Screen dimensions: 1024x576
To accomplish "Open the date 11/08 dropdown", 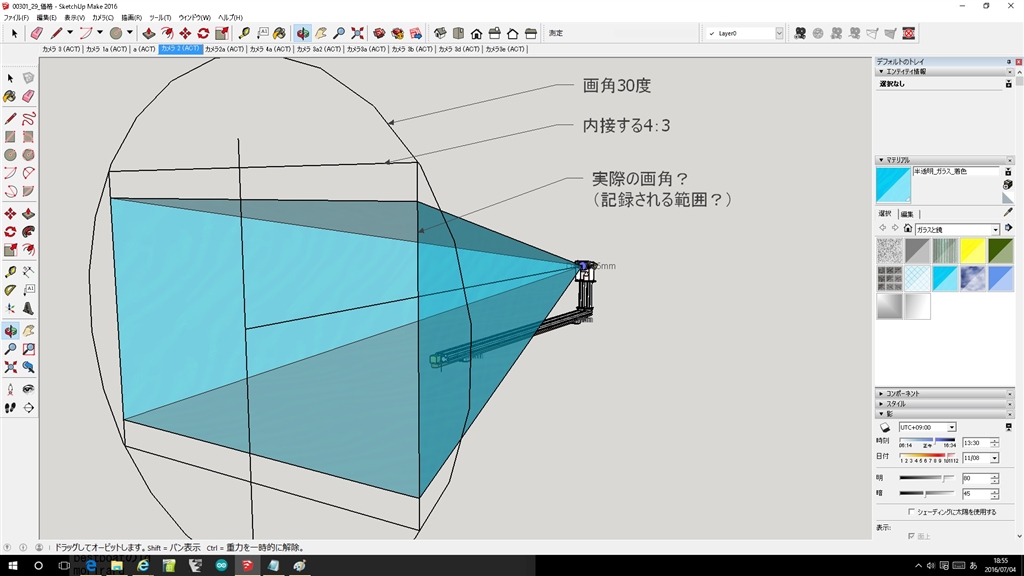I will (994, 458).
